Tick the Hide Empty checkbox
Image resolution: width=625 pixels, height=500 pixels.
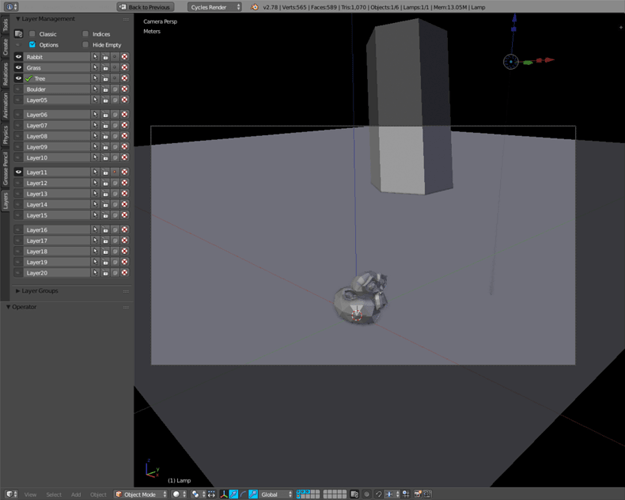(86, 45)
